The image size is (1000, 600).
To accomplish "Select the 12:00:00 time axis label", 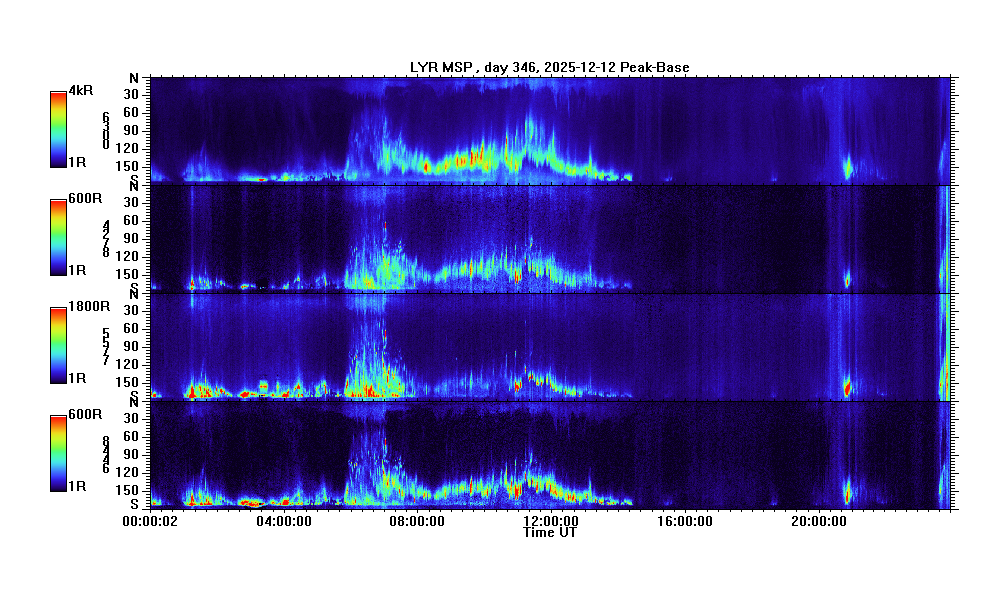I will tap(550, 521).
